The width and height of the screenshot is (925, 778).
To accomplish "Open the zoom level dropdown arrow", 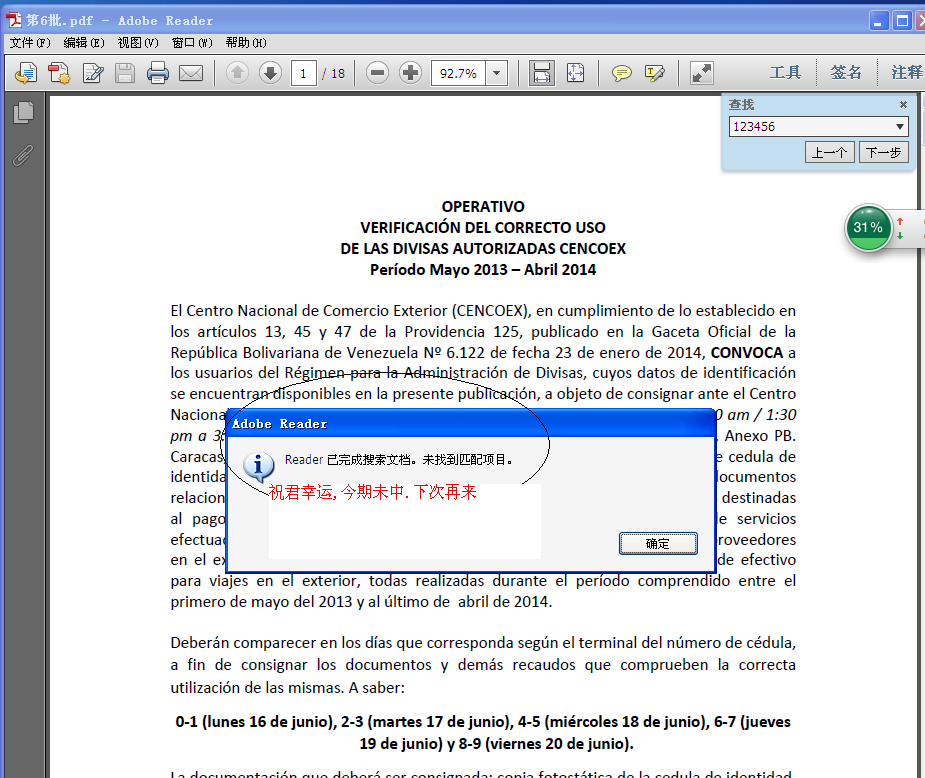I will tap(497, 74).
